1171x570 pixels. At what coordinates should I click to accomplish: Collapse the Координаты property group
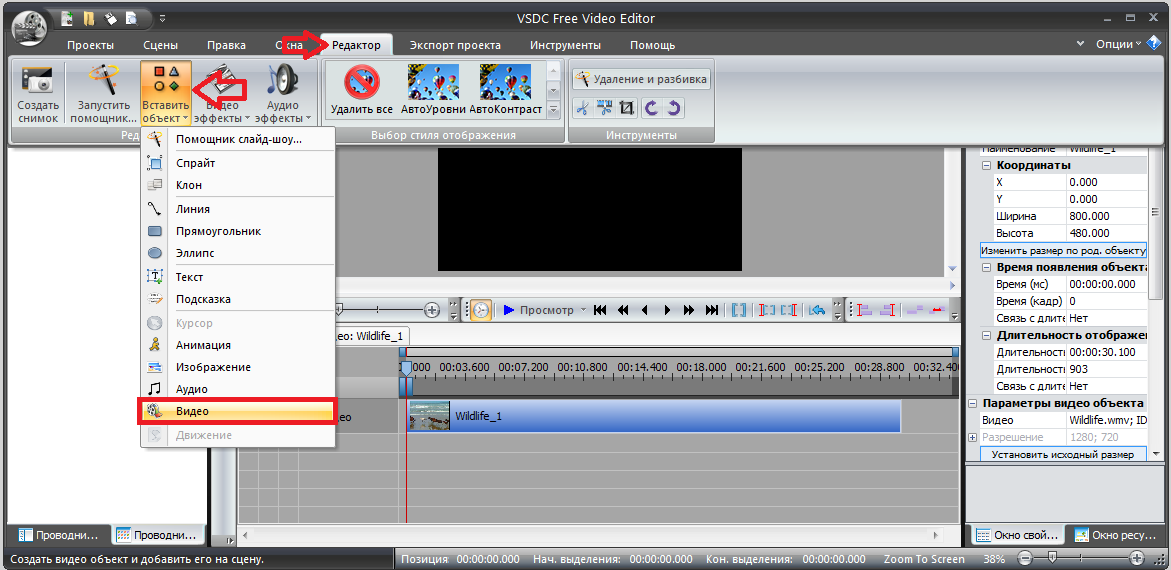click(x=987, y=165)
